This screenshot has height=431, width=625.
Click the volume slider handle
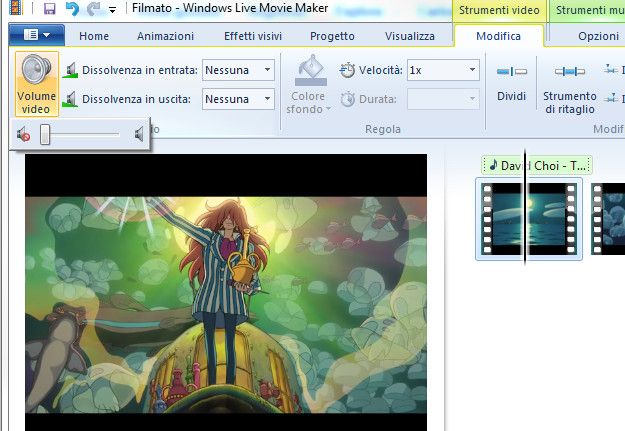(45, 134)
